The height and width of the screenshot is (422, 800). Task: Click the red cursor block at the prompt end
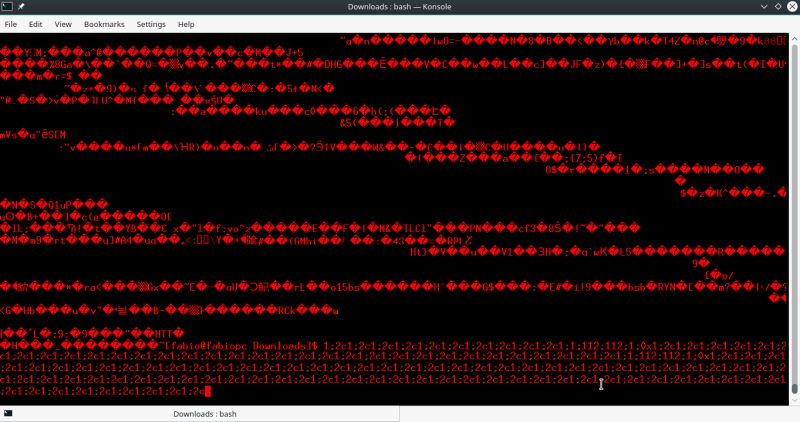coord(207,391)
